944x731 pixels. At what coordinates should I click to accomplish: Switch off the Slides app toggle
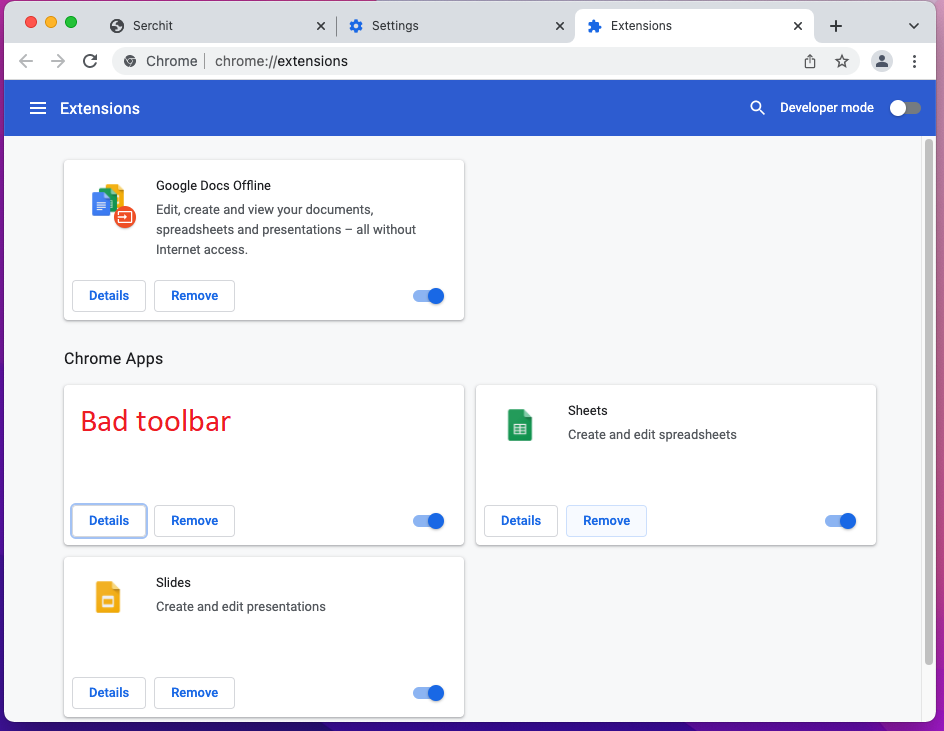pos(429,693)
